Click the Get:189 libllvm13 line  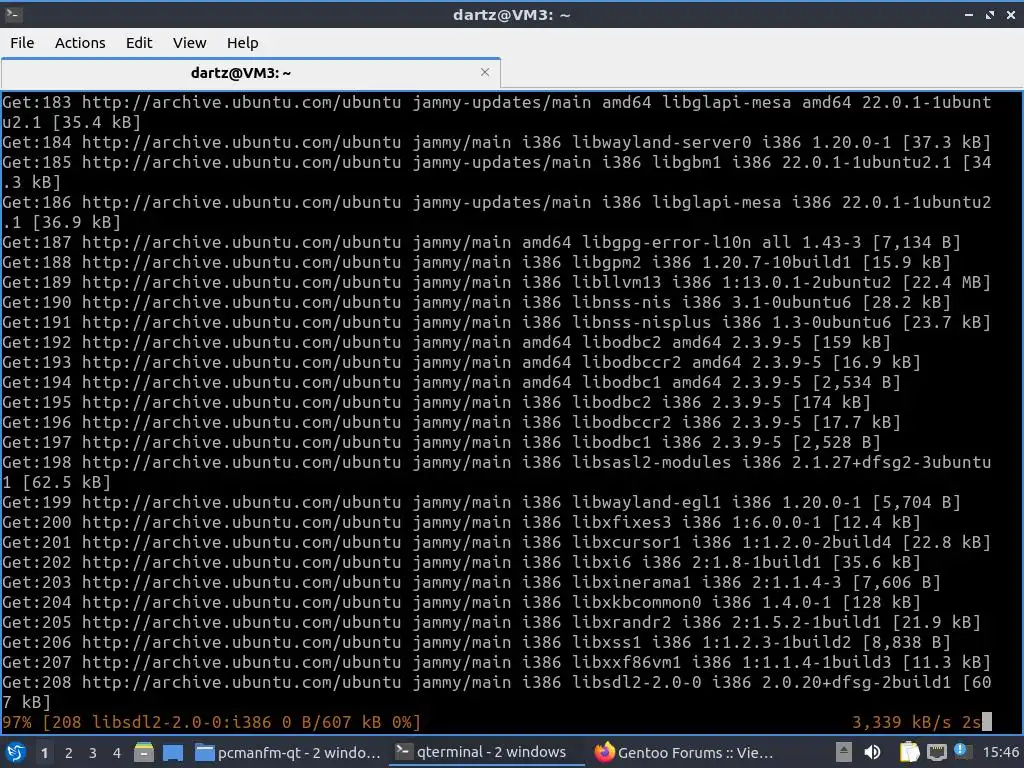tap(496, 282)
